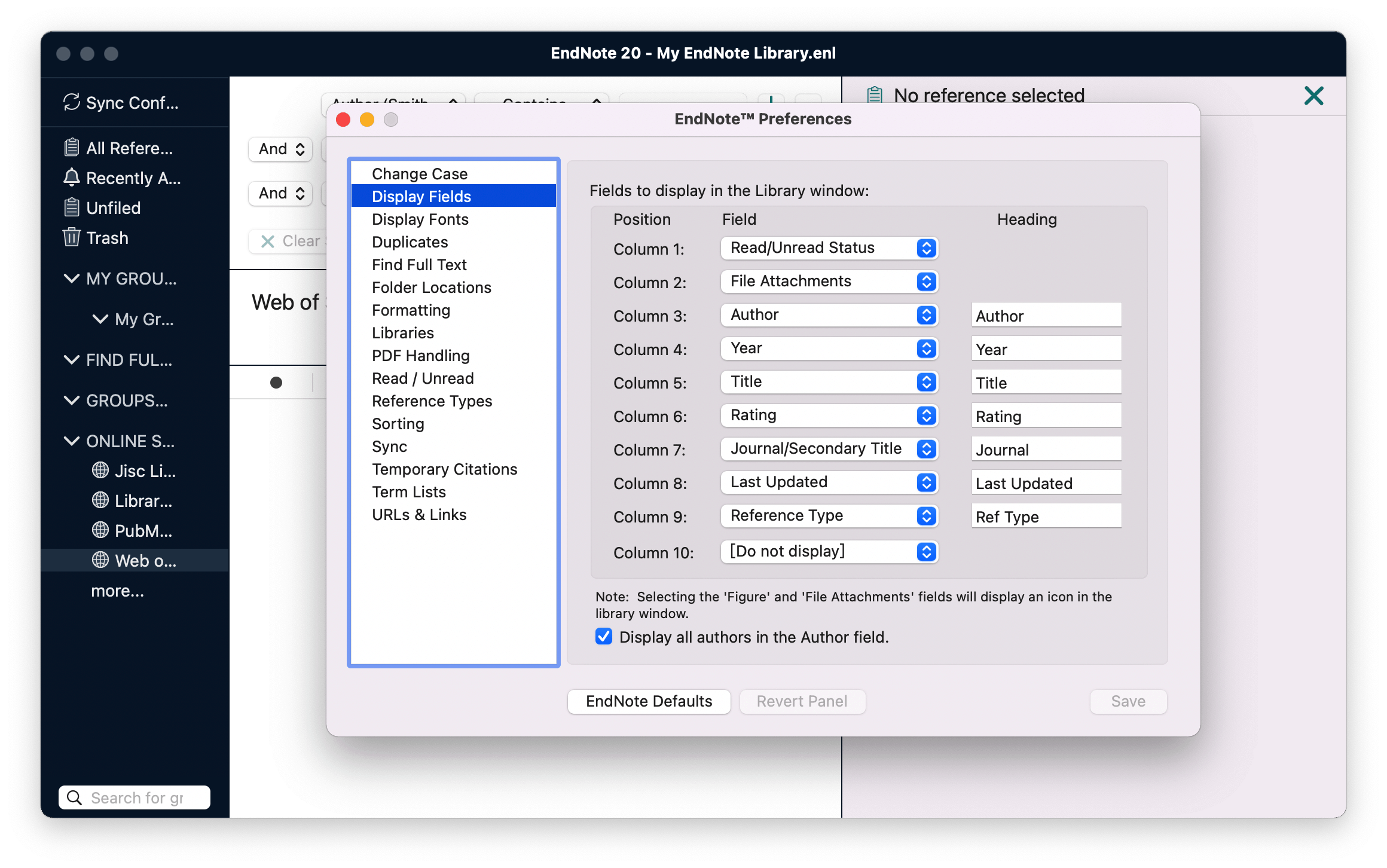Viewport: 1387px width, 868px height.
Task: Edit the Title heading text field
Action: [x=1046, y=382]
